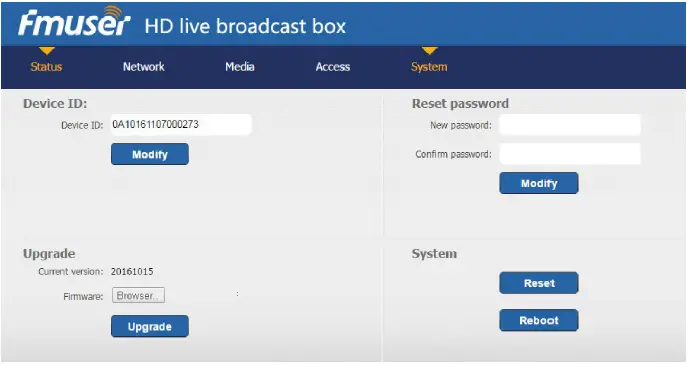Focus the New password field

[x=570, y=125]
